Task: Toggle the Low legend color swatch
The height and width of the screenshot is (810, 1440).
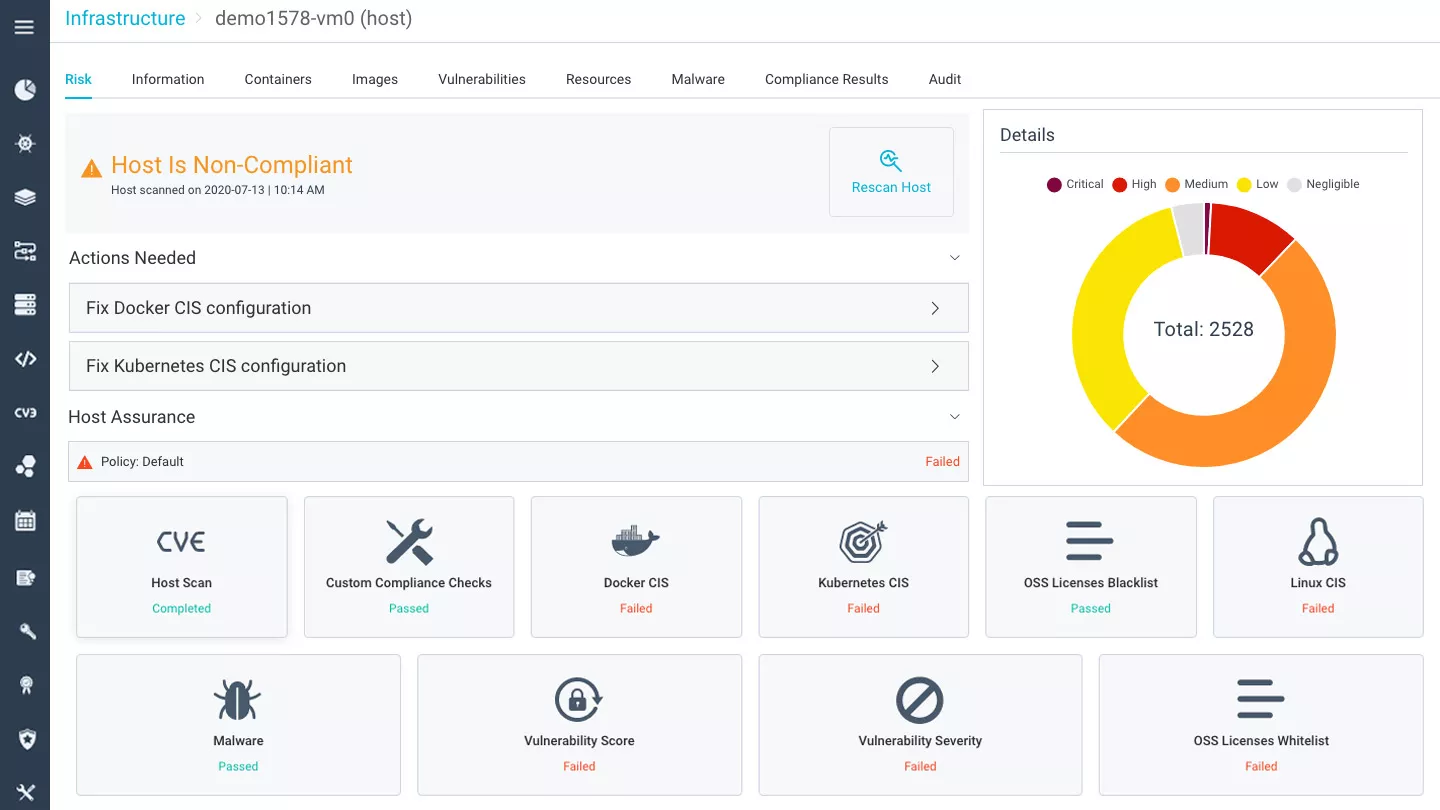Action: coord(1244,185)
